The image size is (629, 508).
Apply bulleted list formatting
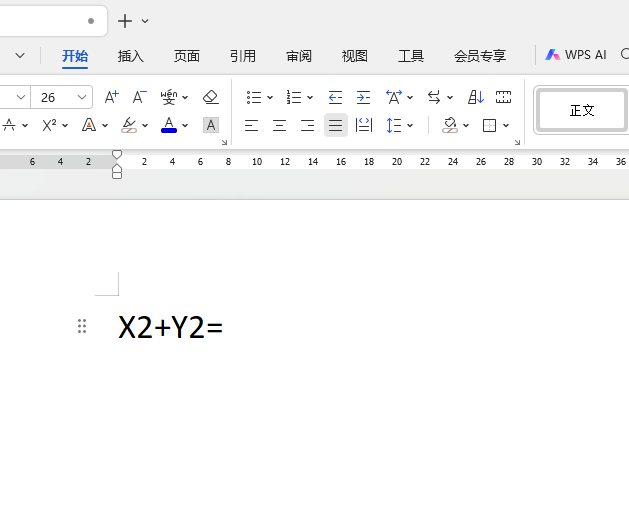[254, 97]
